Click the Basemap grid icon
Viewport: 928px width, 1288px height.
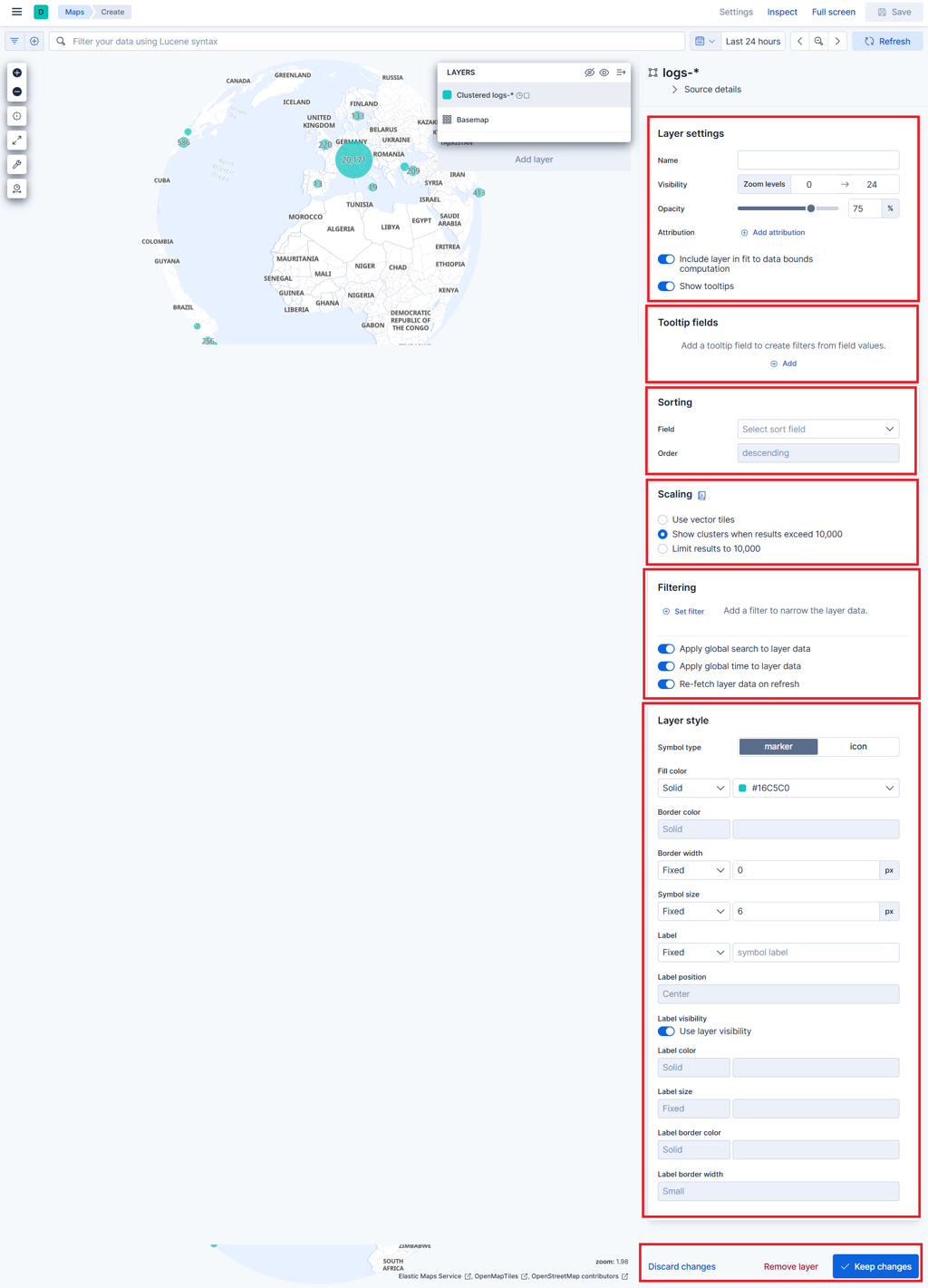[447, 120]
